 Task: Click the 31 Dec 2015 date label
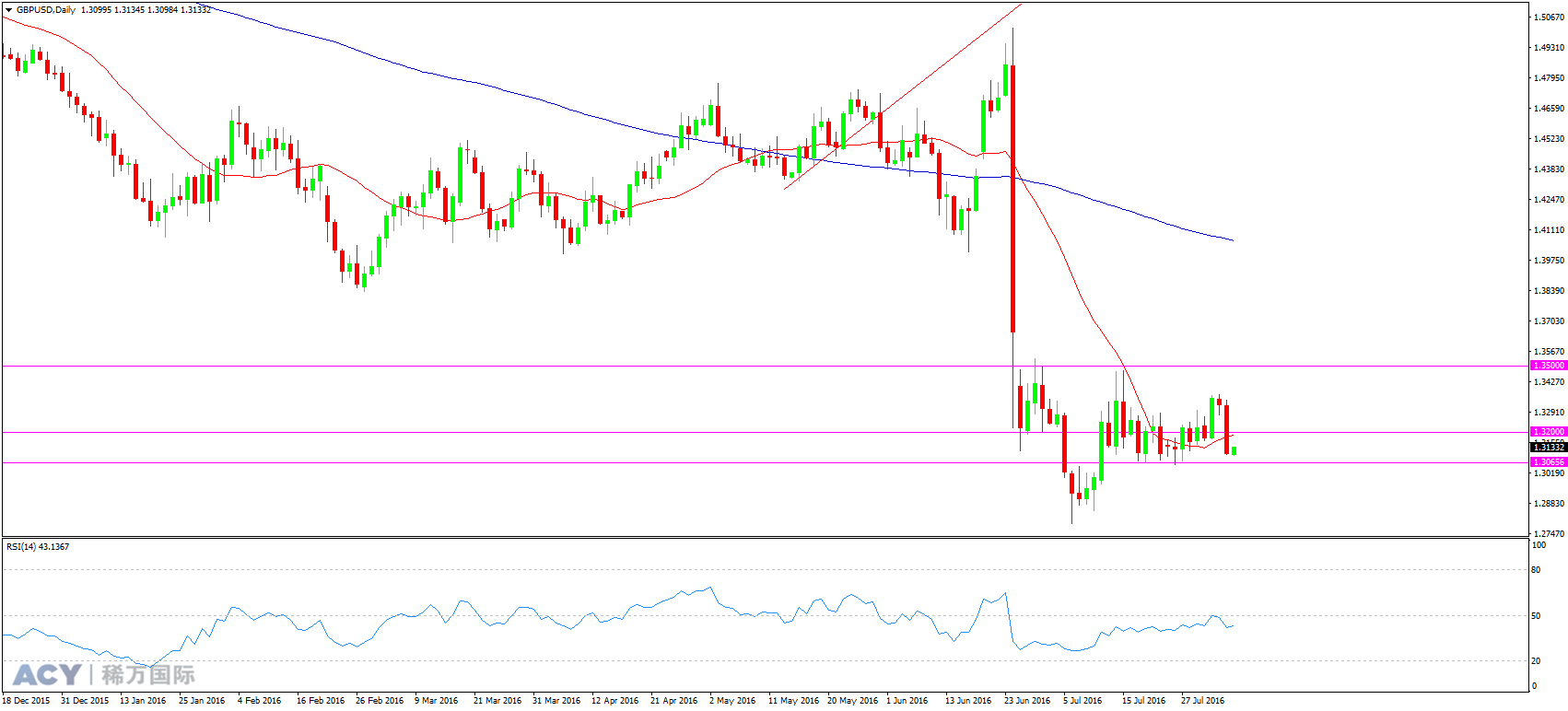[85, 701]
